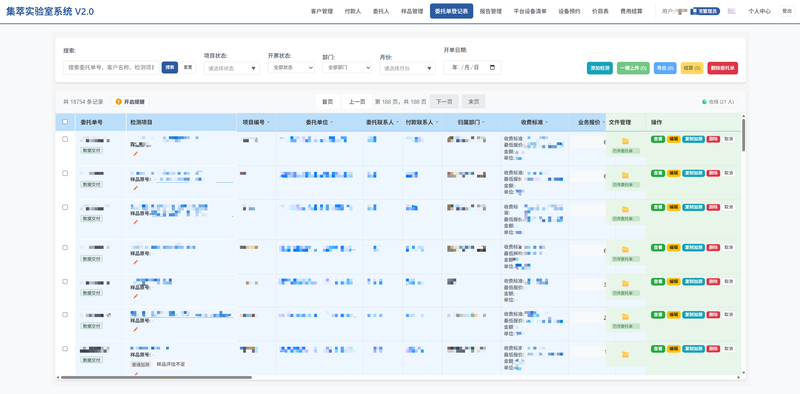Tick the first row's checkbox

click(x=65, y=139)
